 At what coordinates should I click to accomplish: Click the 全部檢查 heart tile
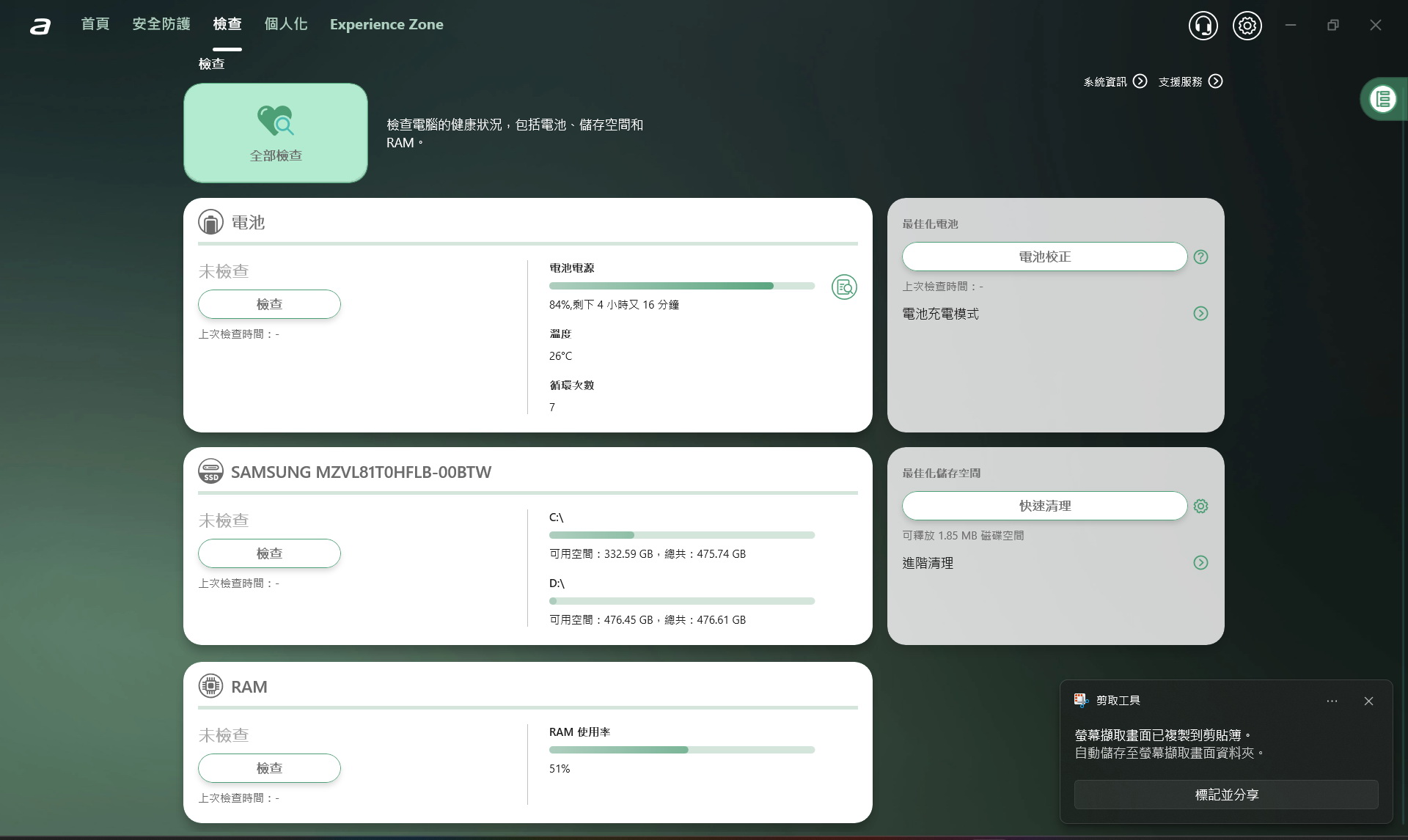276,133
